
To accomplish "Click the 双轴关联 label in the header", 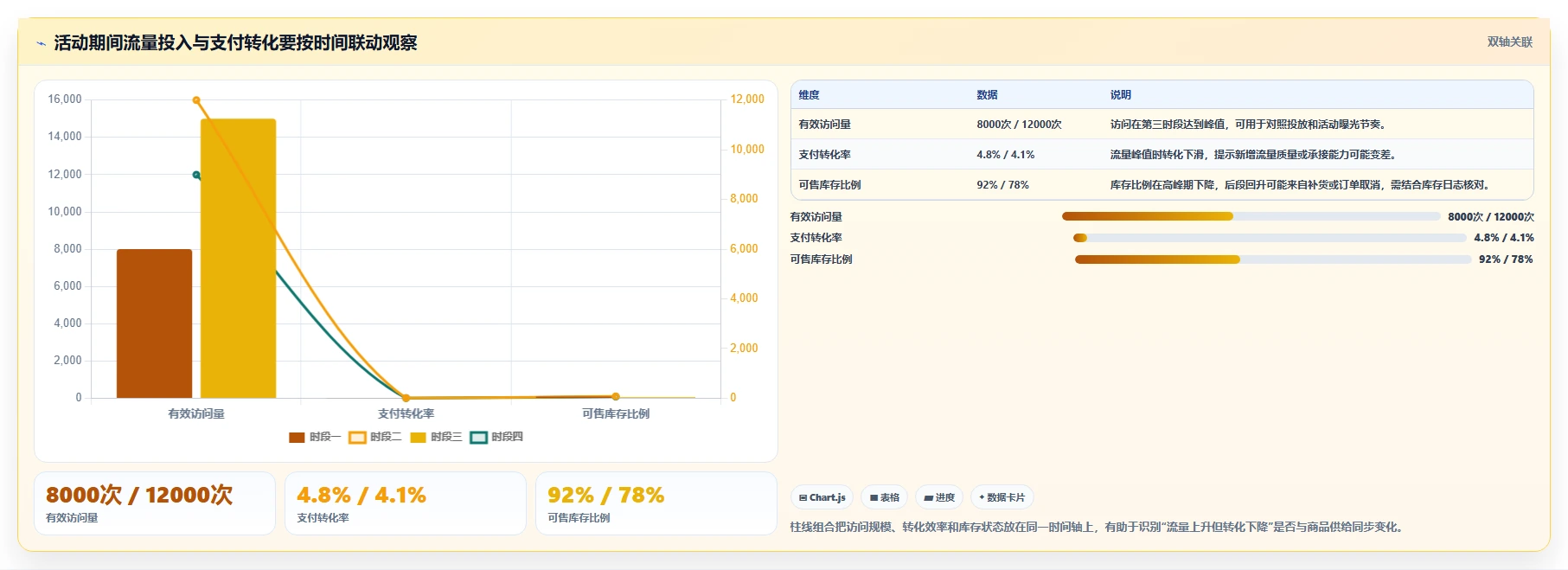I will [1509, 42].
